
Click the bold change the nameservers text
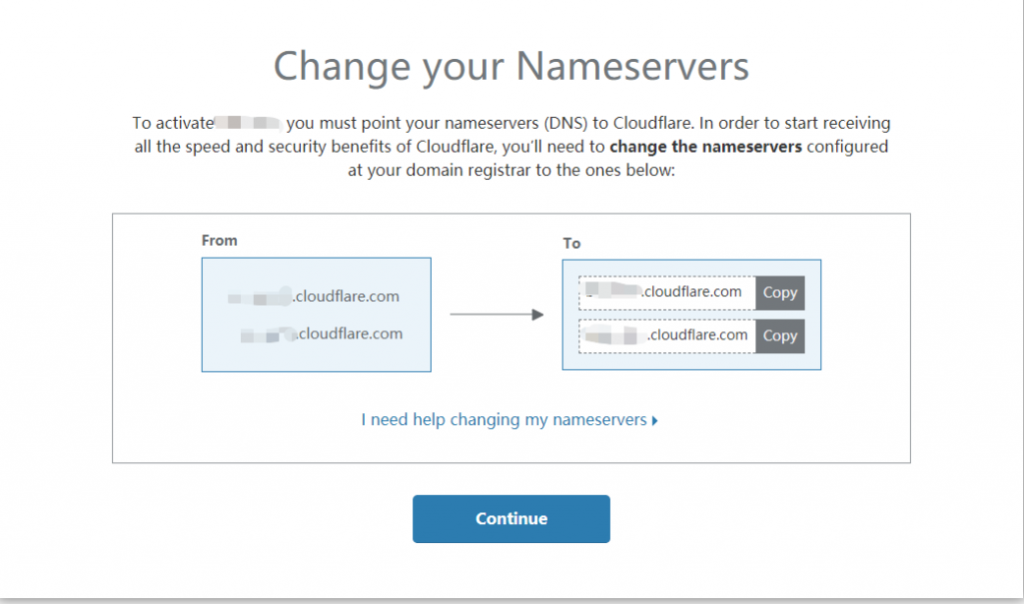click(x=705, y=147)
